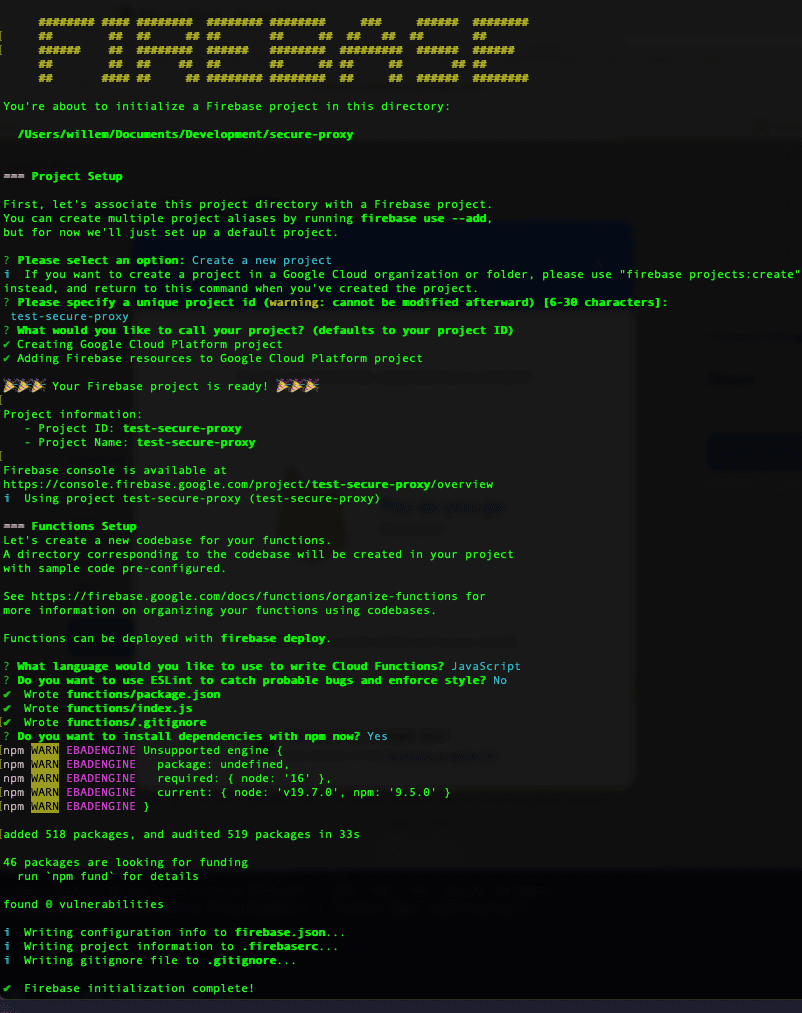Click the 'No' answer for ESLint

[x=500, y=680]
